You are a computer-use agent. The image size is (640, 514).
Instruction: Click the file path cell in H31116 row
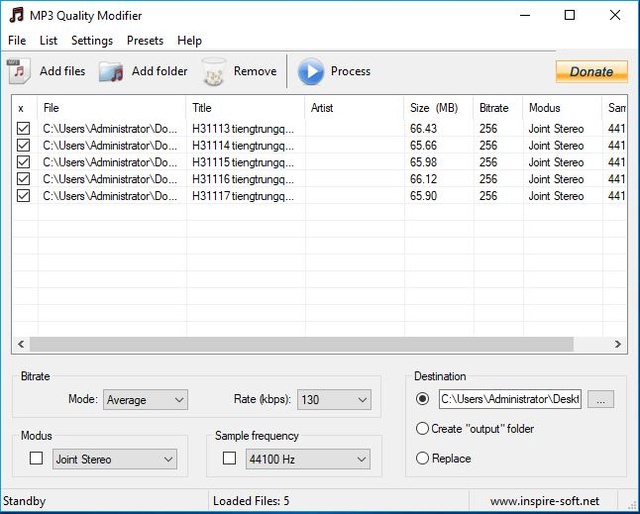(x=110, y=179)
